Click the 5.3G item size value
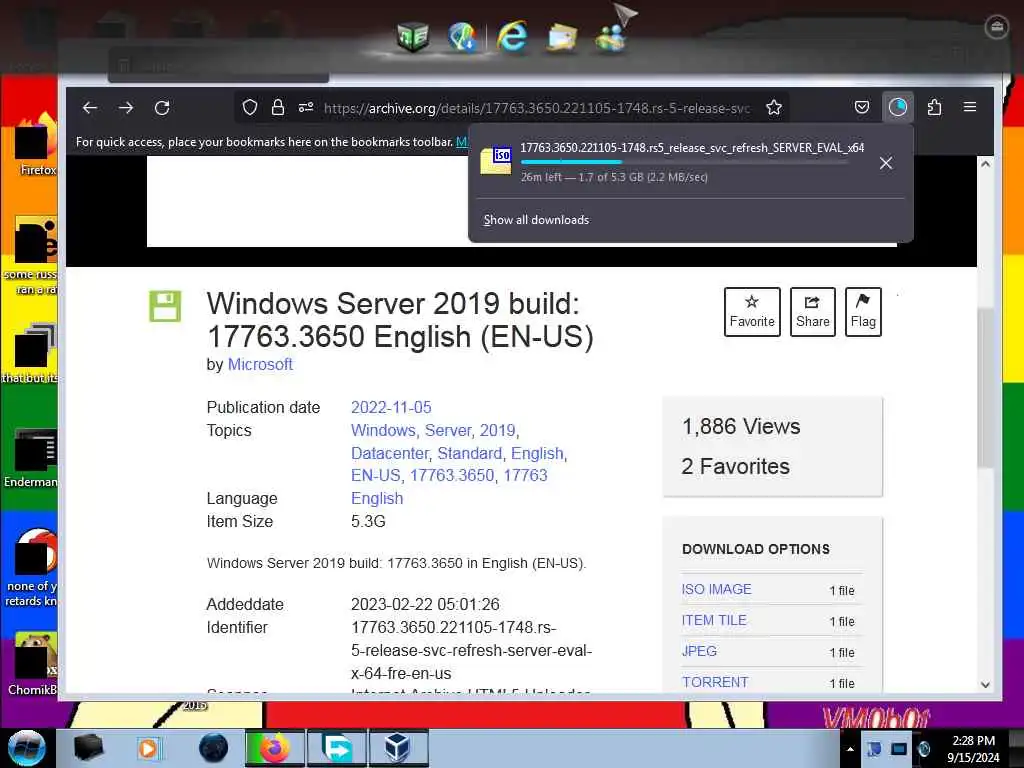This screenshot has width=1024, height=768. [x=368, y=521]
